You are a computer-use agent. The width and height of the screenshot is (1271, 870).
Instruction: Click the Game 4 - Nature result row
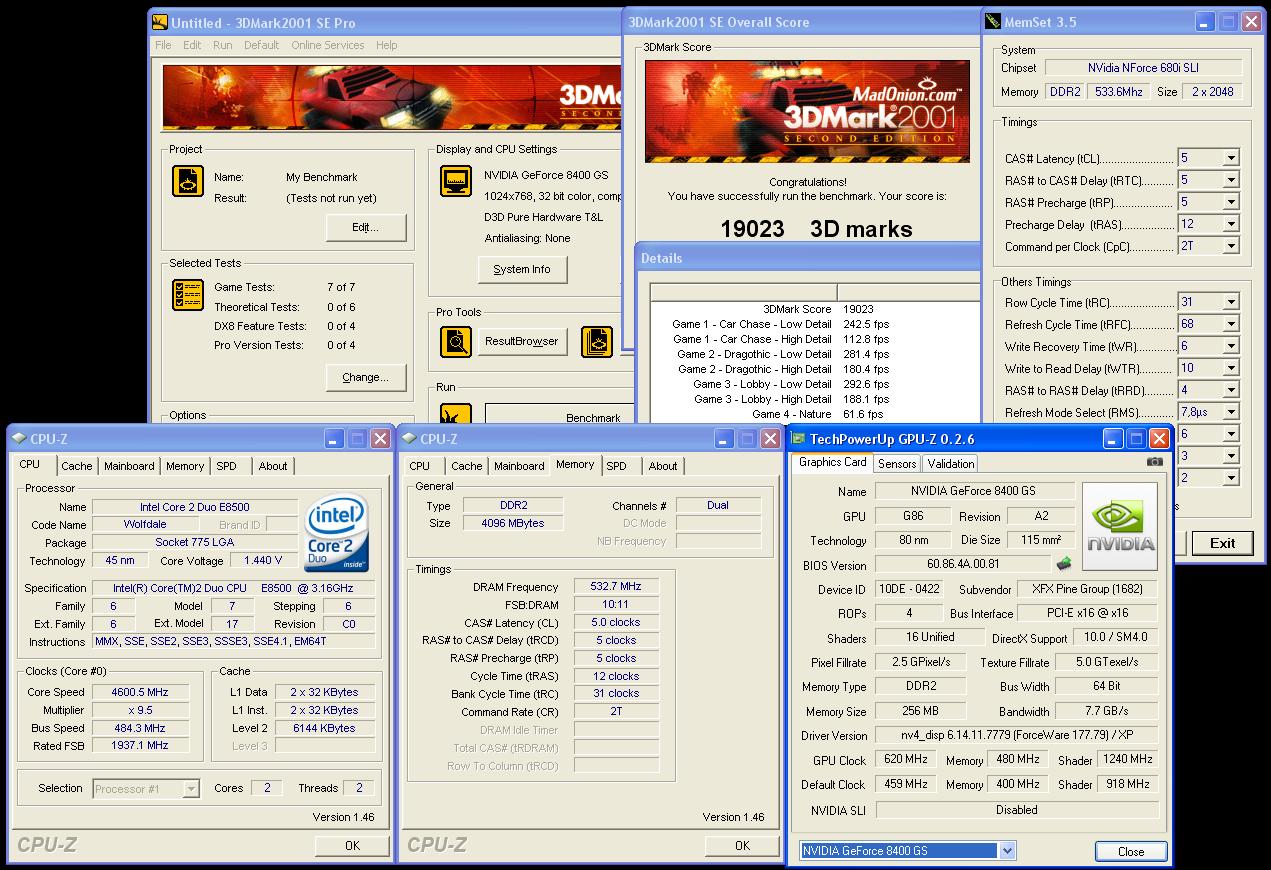coord(815,414)
